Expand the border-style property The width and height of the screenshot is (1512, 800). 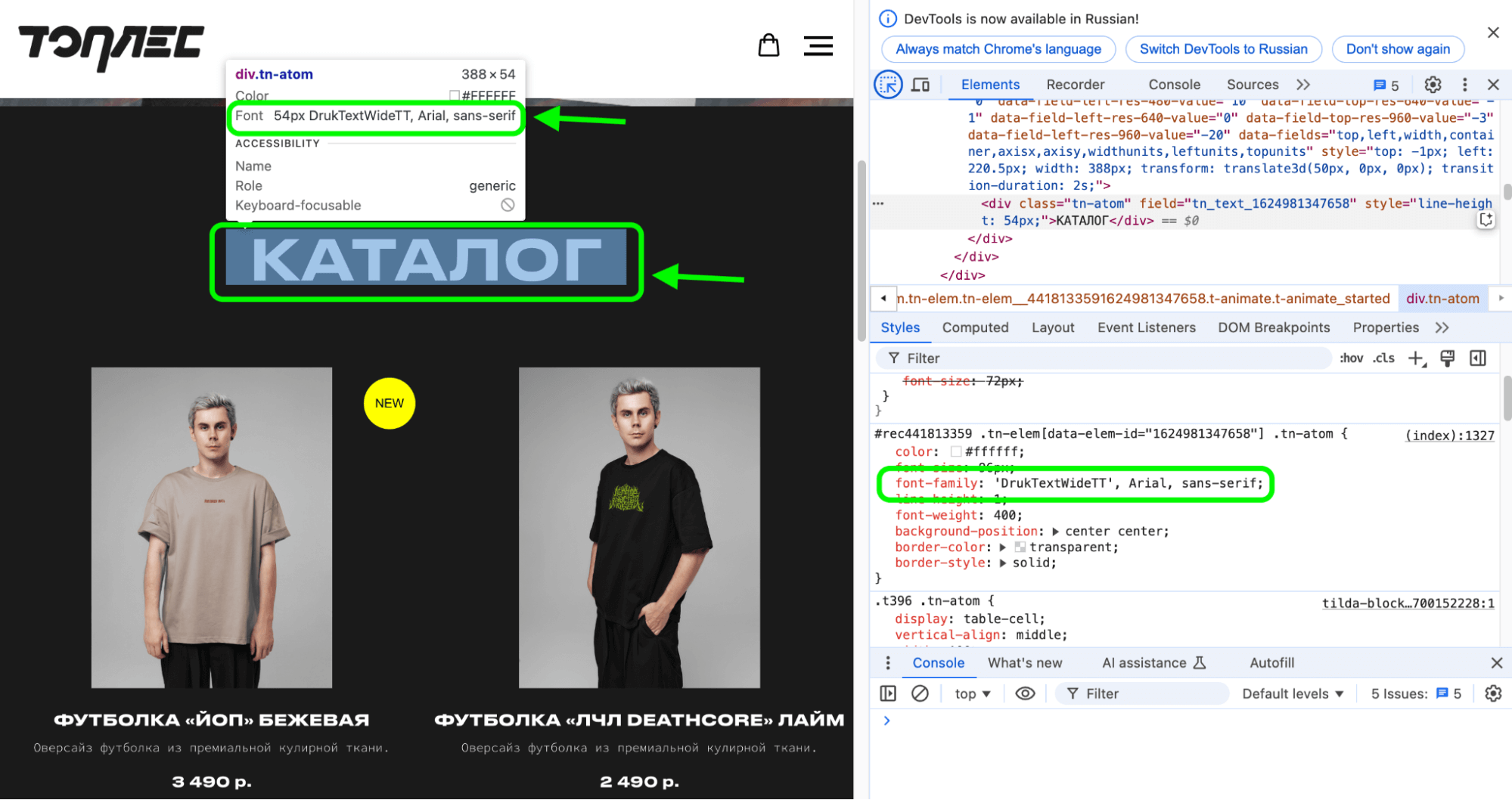point(1003,563)
